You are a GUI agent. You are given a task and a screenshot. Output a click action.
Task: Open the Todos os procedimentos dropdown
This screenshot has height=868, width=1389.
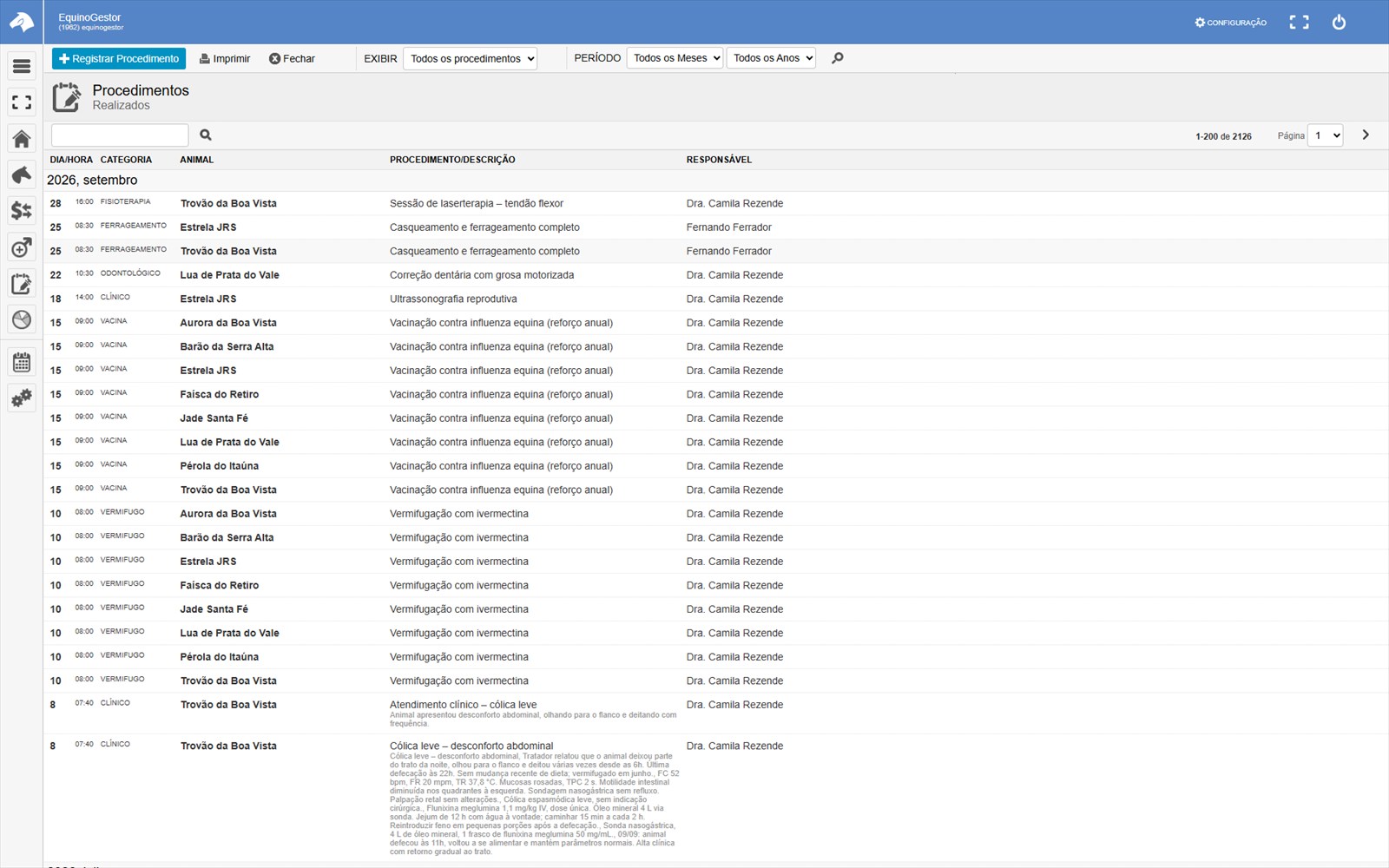[x=470, y=58]
